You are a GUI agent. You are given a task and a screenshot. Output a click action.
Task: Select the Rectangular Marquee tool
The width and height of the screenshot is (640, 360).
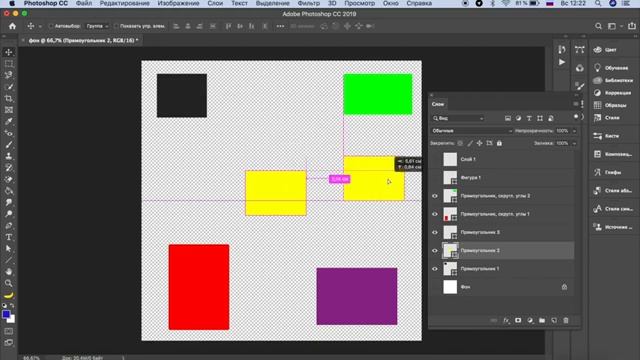(9, 64)
